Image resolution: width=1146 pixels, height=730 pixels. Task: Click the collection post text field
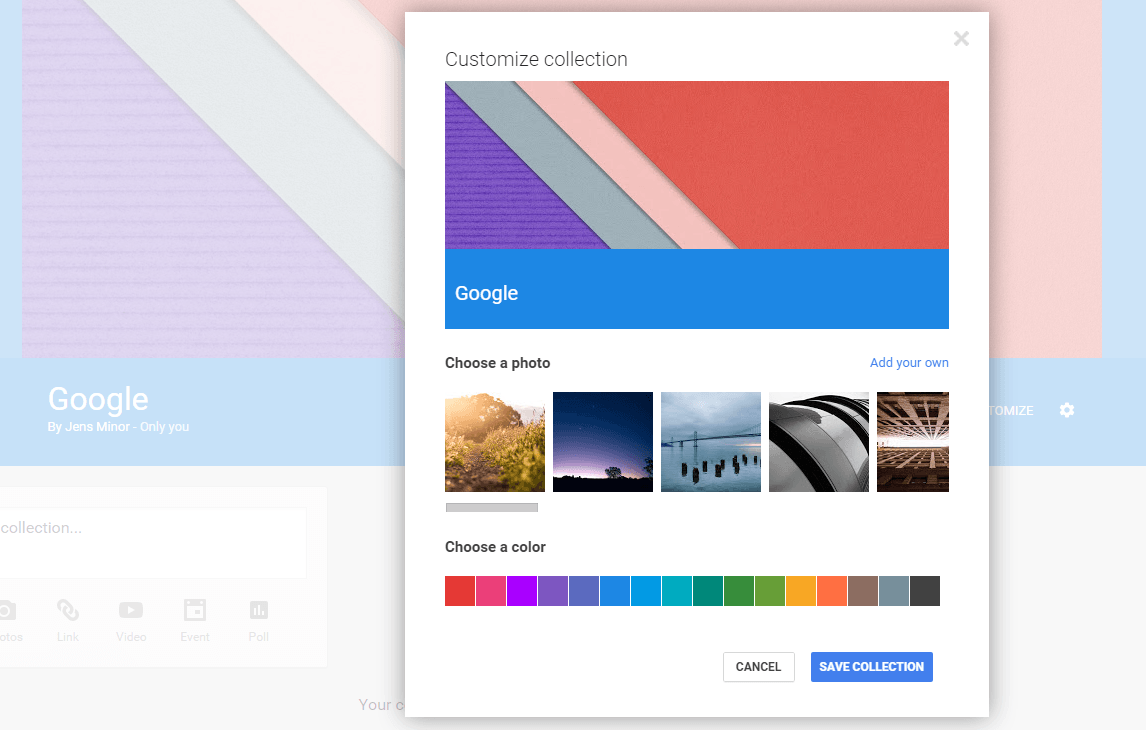coord(150,542)
